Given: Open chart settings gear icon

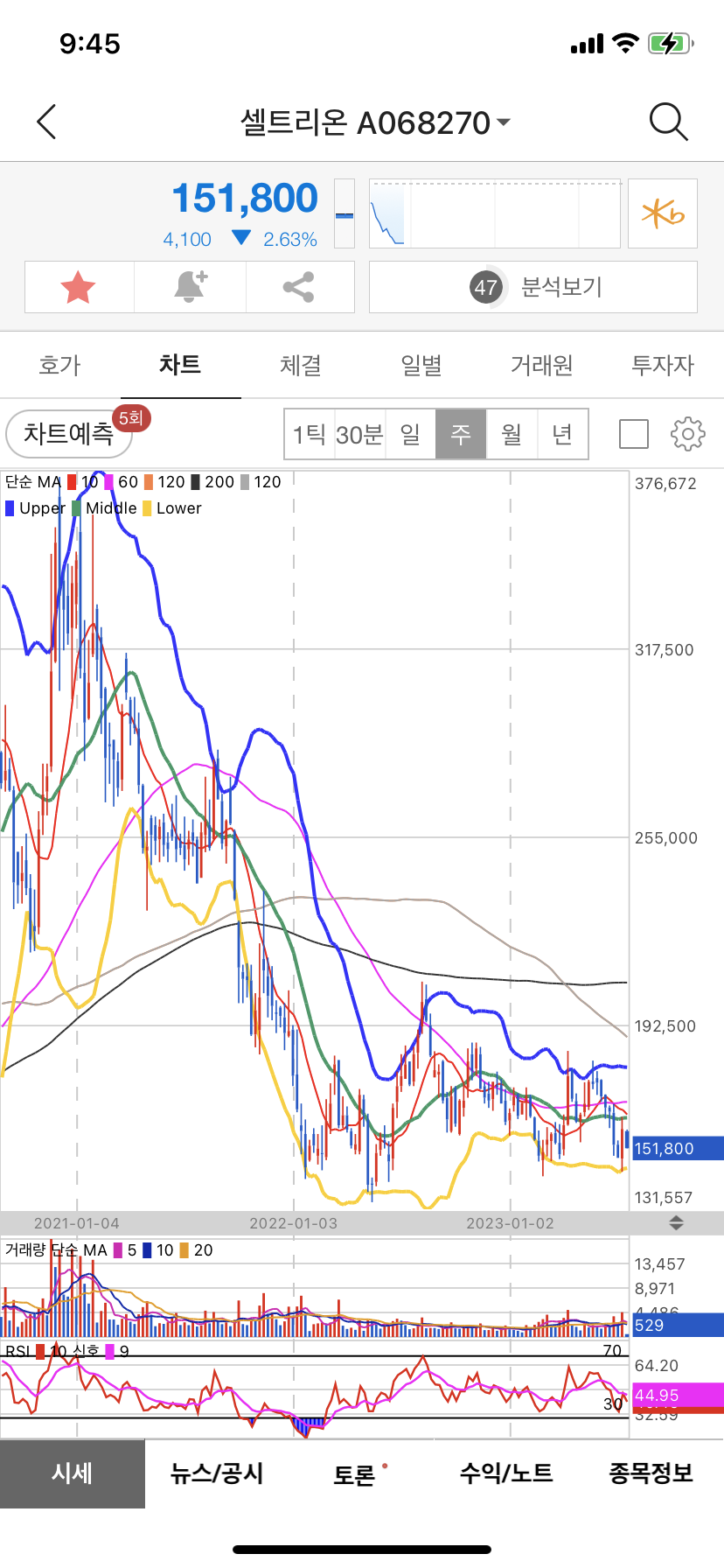Looking at the screenshot, I should (x=688, y=434).
